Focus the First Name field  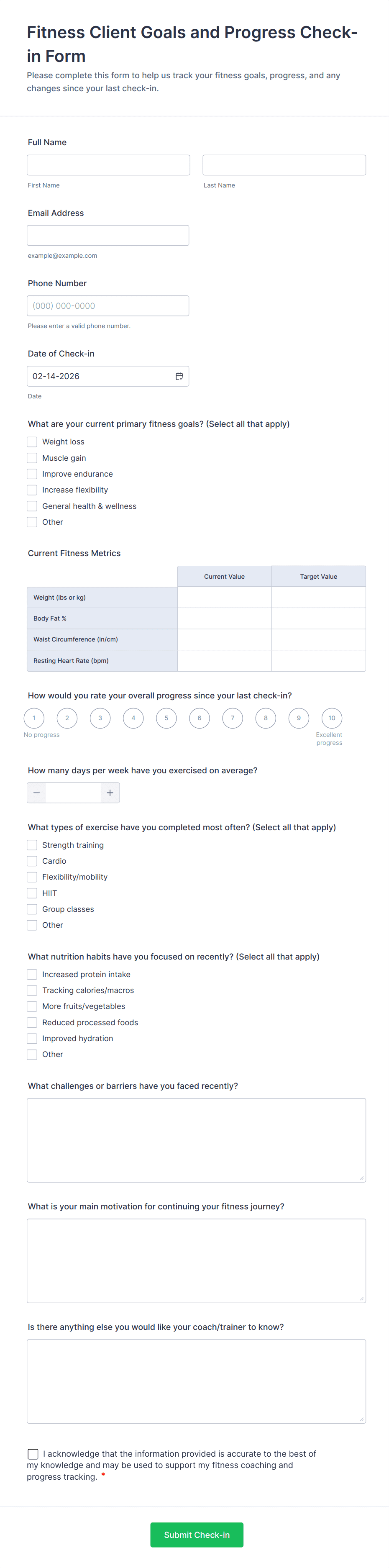tap(108, 165)
